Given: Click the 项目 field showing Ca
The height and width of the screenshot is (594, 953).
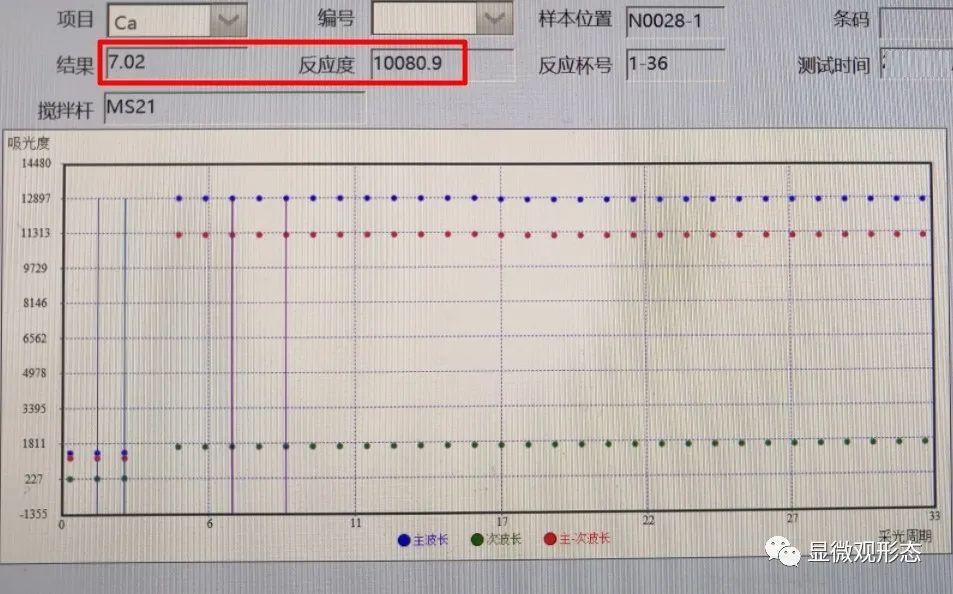Looking at the screenshot, I should pyautogui.click(x=160, y=21).
